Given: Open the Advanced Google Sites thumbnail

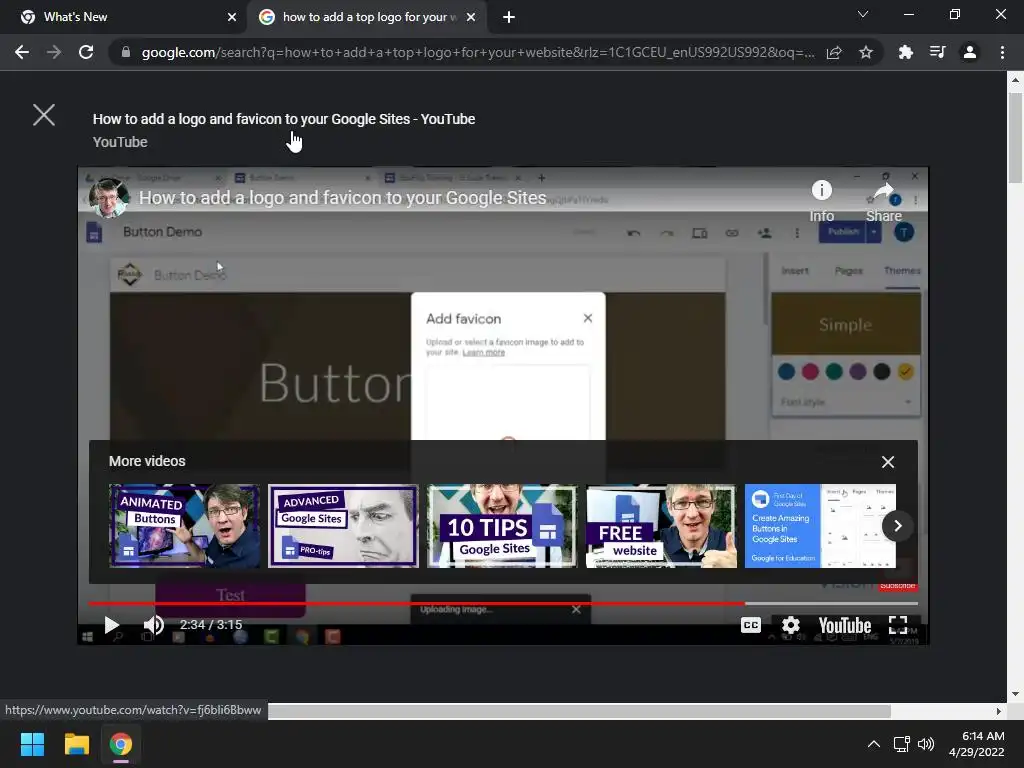Looking at the screenshot, I should coord(343,526).
